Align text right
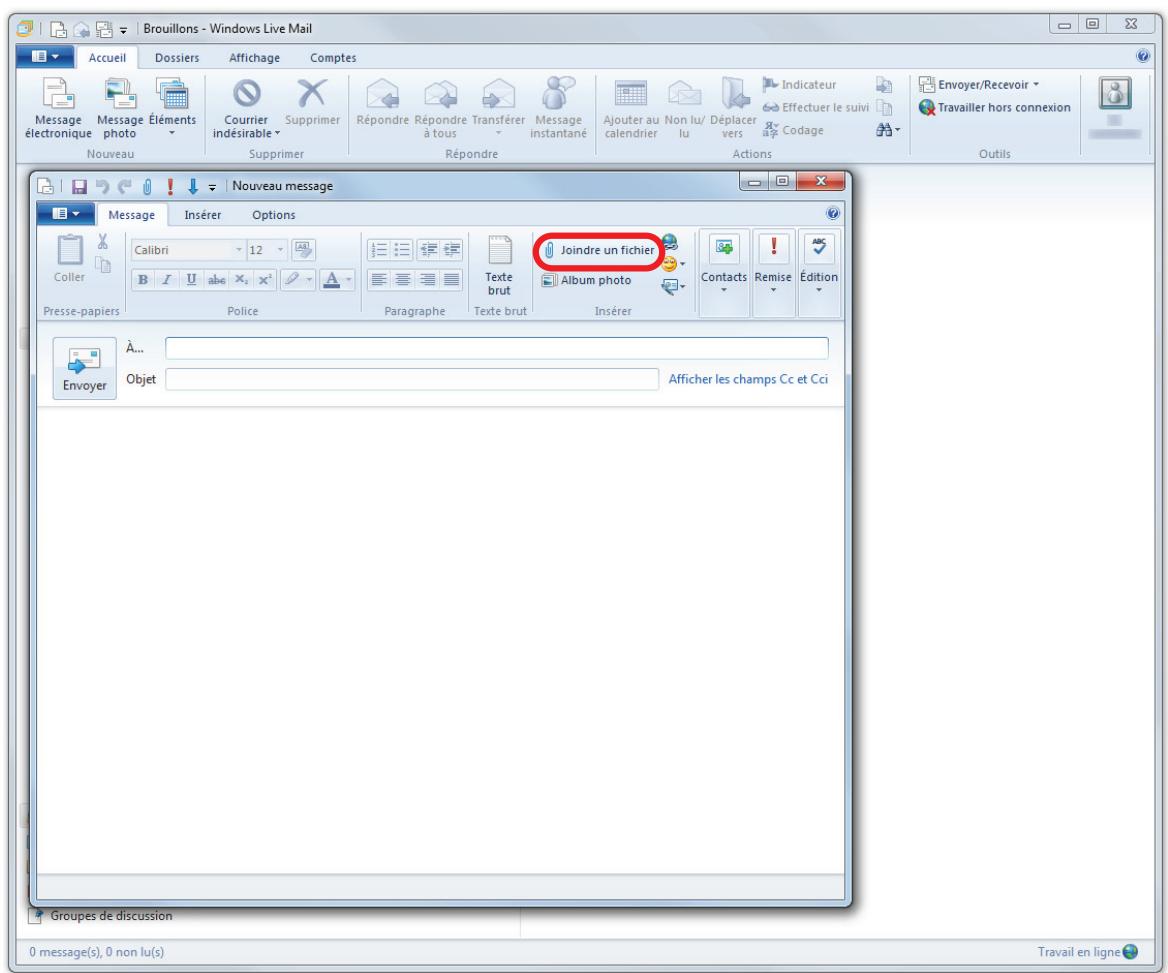 (427, 279)
